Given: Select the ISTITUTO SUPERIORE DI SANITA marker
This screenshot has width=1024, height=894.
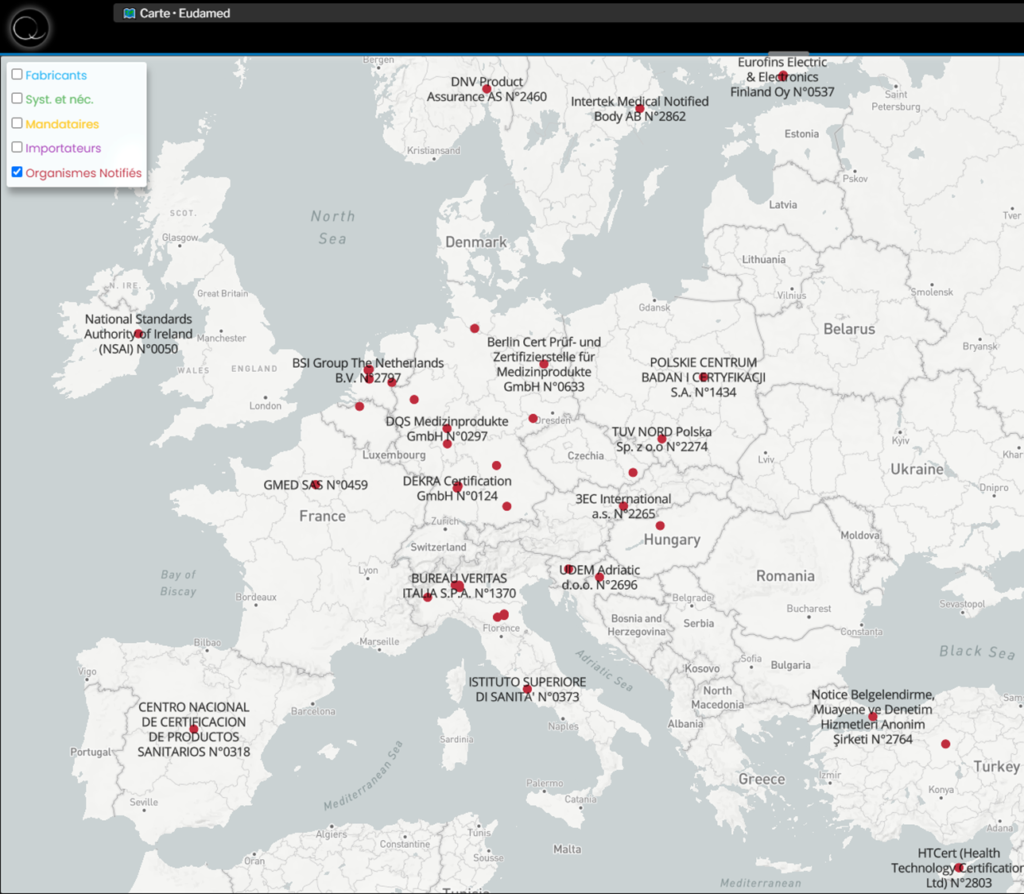Looking at the screenshot, I should 527,689.
